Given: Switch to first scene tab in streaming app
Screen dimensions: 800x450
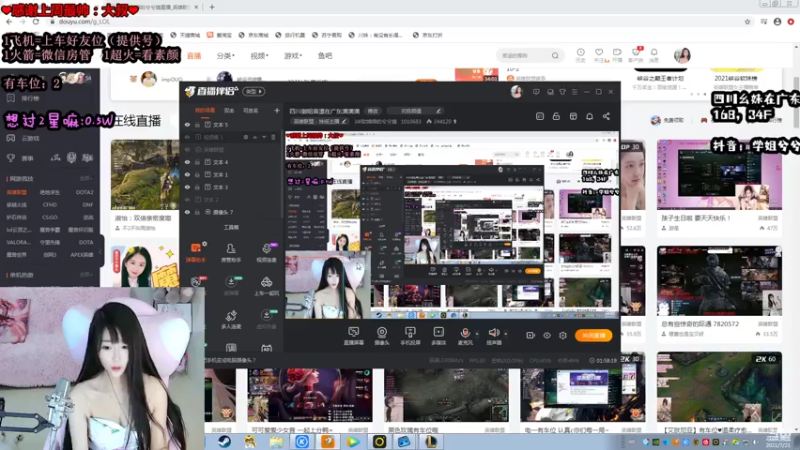Looking at the screenshot, I should point(205,110).
